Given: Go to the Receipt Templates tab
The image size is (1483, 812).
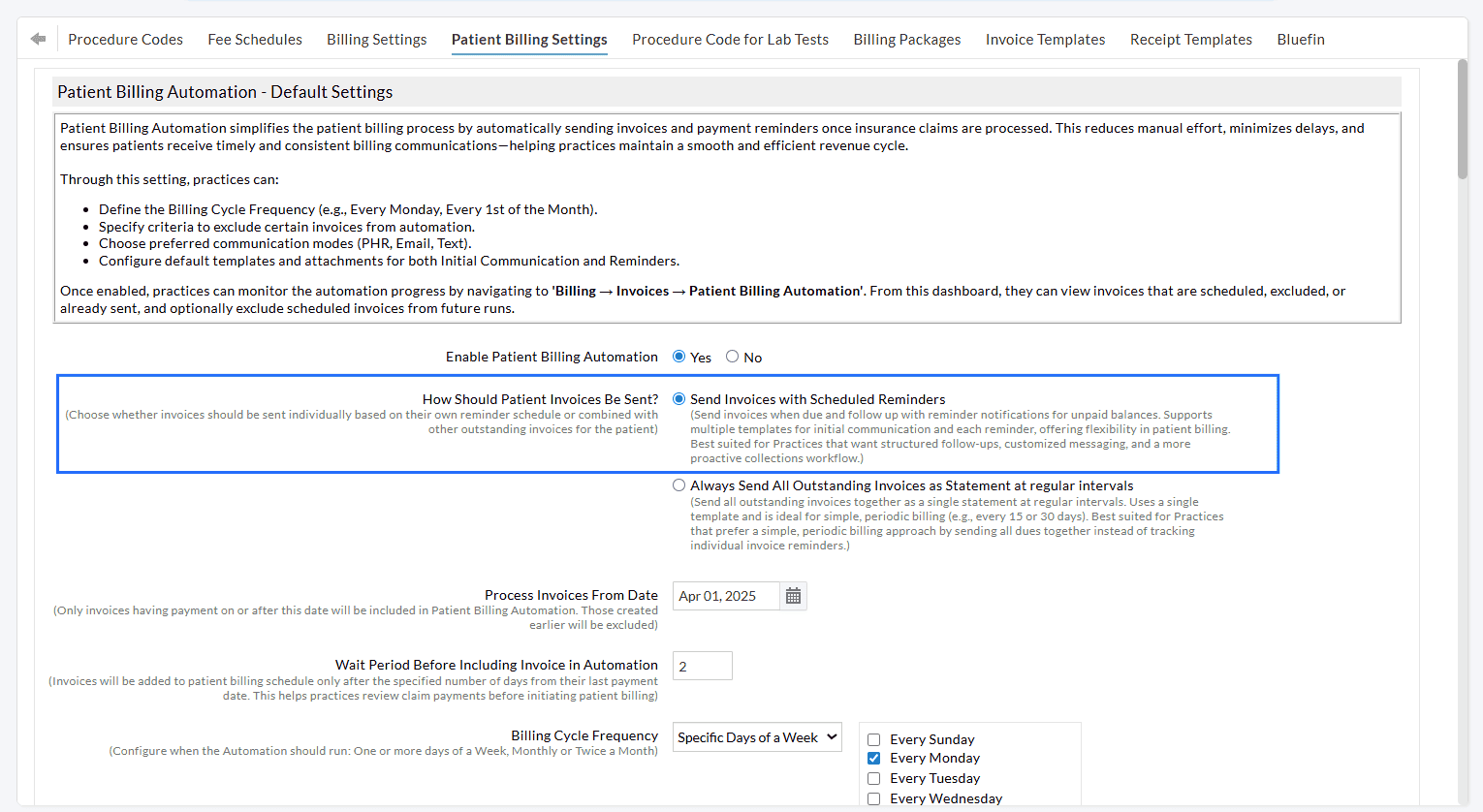Looking at the screenshot, I should pyautogui.click(x=1191, y=40).
